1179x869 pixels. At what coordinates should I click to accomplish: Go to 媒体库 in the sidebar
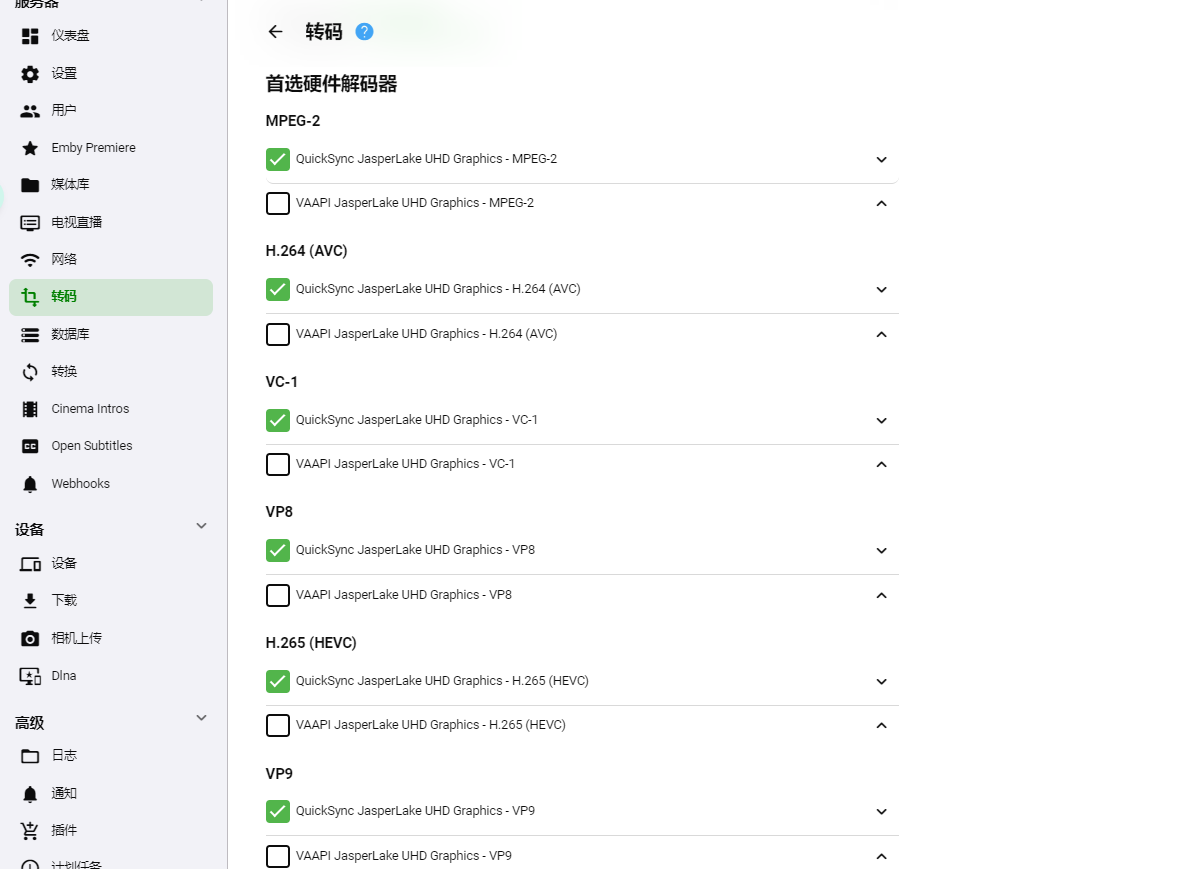coord(70,185)
